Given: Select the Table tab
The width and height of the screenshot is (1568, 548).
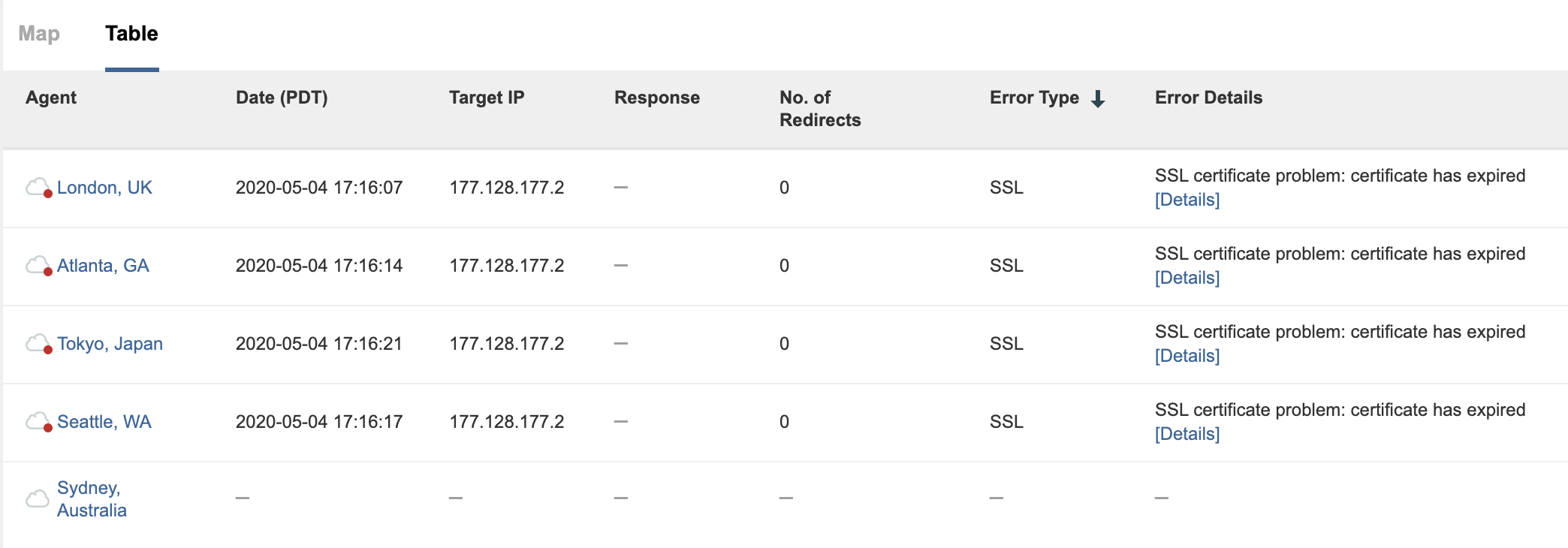Looking at the screenshot, I should pyautogui.click(x=131, y=34).
